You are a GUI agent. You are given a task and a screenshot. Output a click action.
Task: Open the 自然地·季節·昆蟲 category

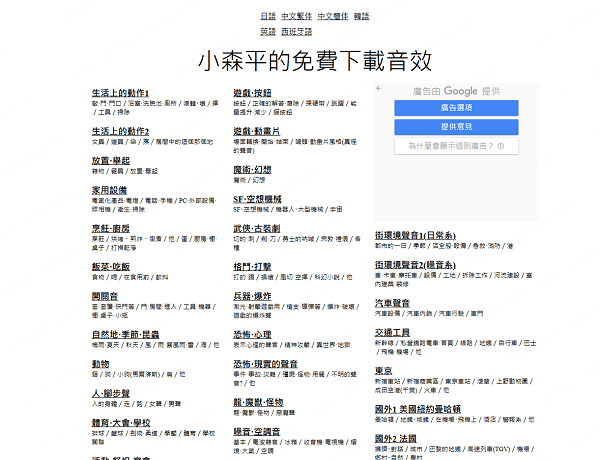point(126,334)
